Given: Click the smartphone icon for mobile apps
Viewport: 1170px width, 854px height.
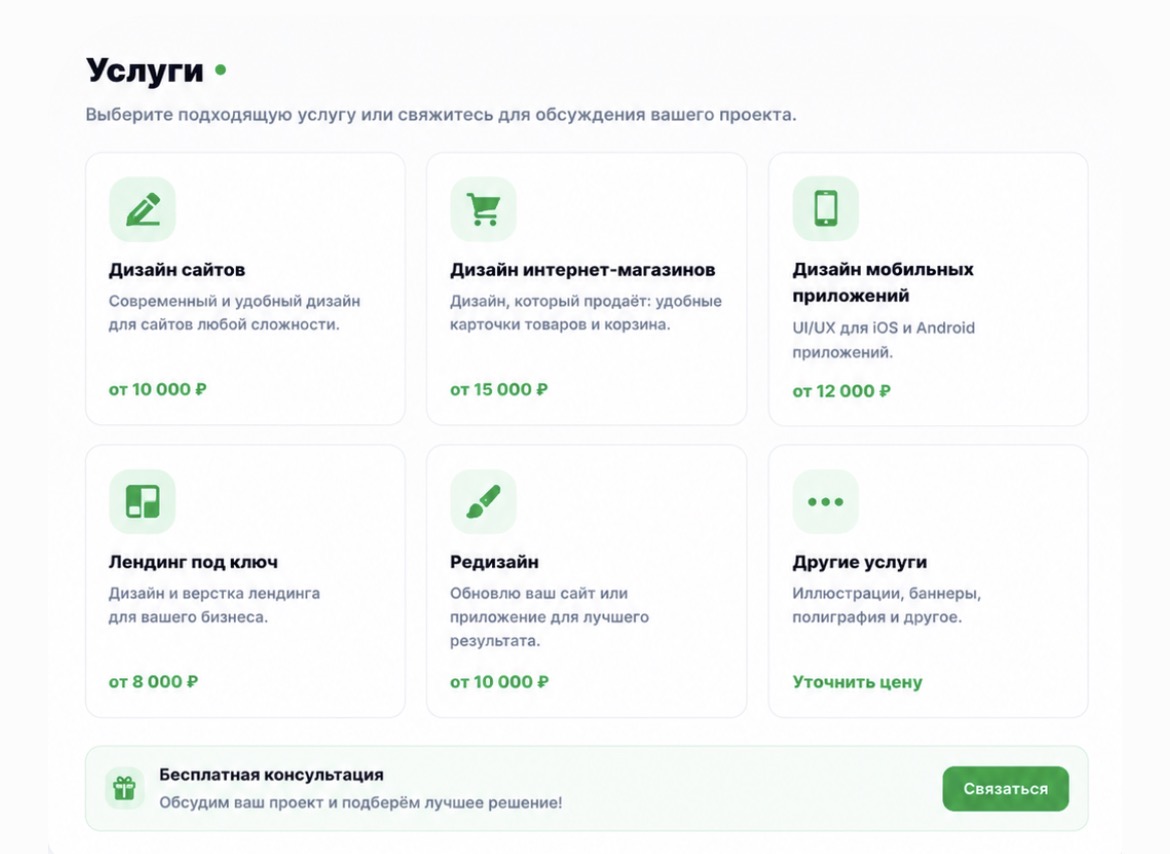Looking at the screenshot, I should tap(825, 208).
